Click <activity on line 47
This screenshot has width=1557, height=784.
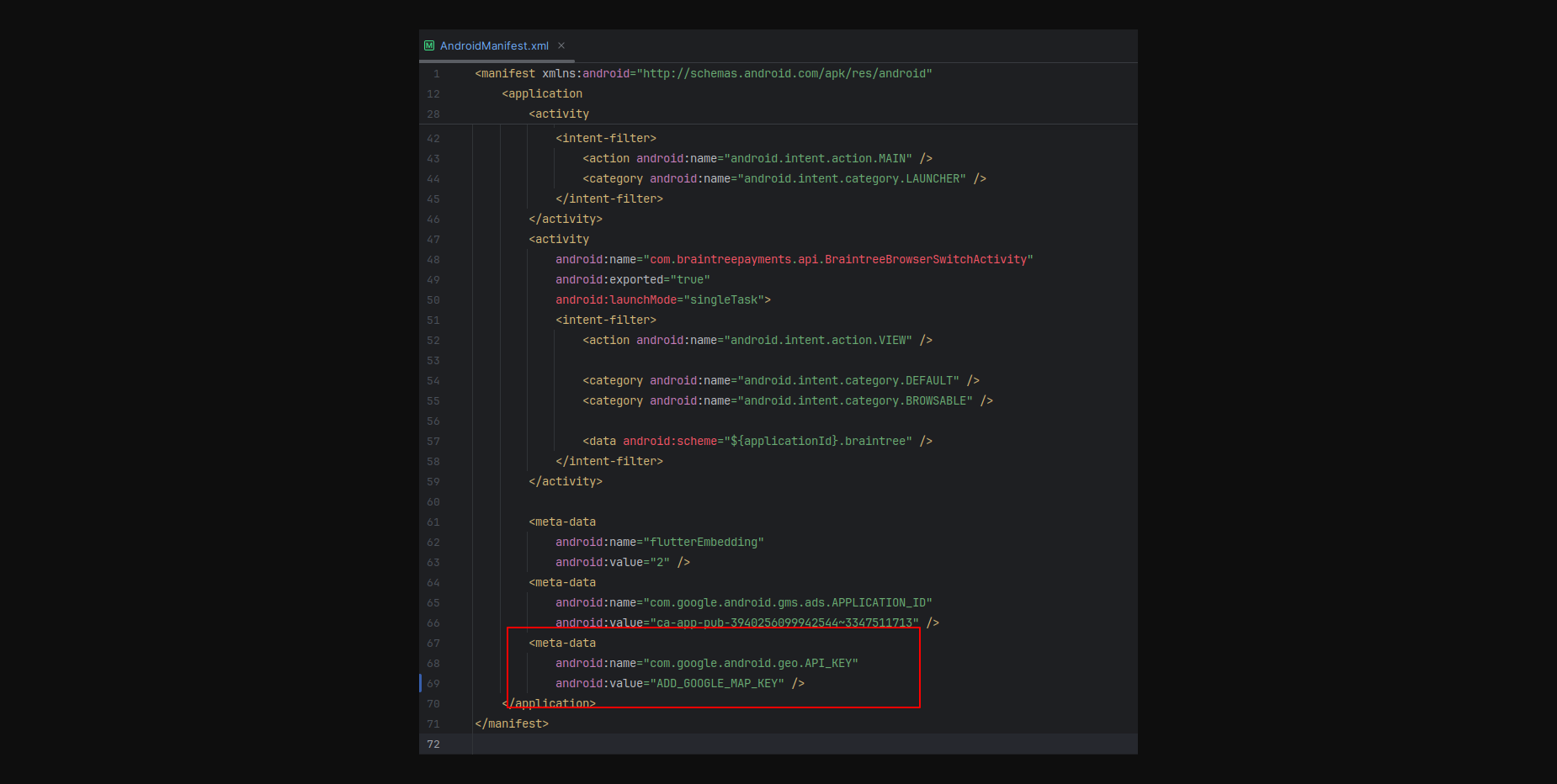click(559, 240)
